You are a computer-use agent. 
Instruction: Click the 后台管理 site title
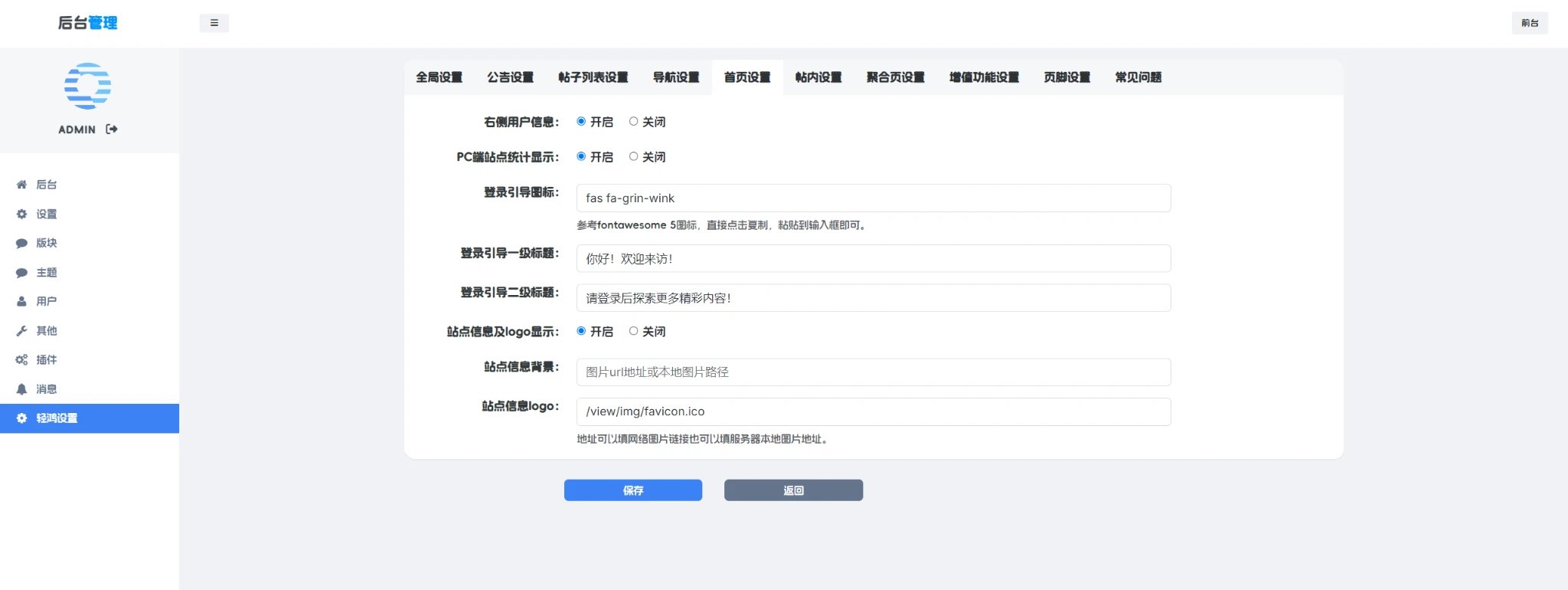88,23
